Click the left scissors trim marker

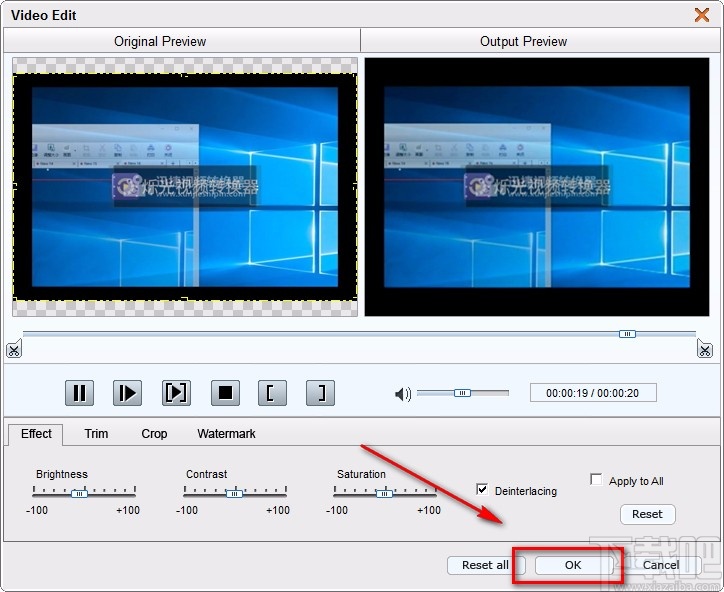click(x=13, y=349)
